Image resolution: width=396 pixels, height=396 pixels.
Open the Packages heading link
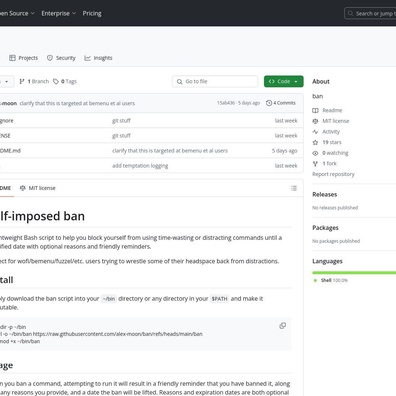click(325, 228)
